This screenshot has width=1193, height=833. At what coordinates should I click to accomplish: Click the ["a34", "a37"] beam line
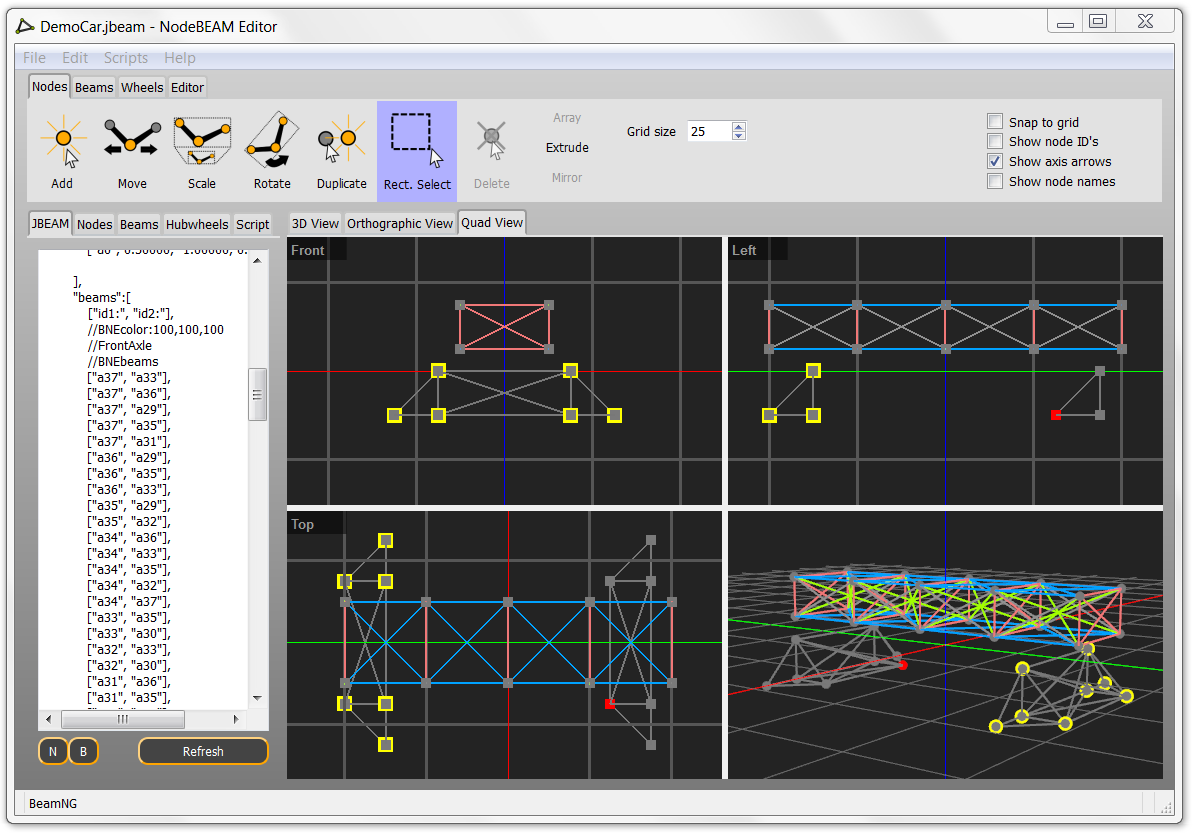pyautogui.click(x=129, y=601)
